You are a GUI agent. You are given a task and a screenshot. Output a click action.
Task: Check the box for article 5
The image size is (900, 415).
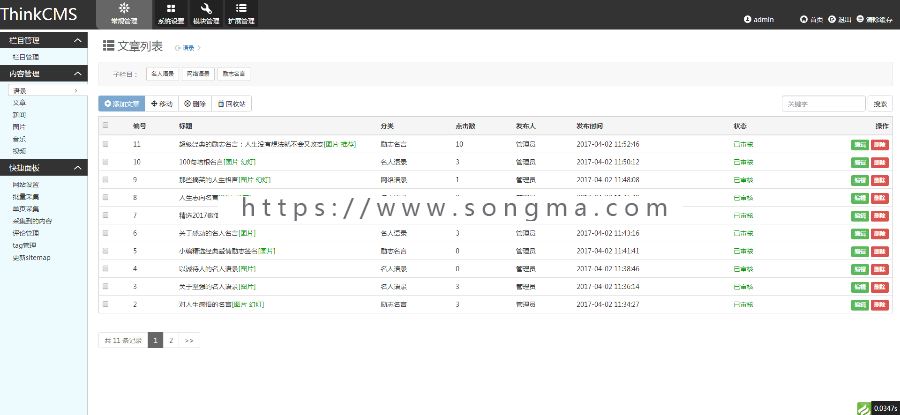click(x=106, y=251)
